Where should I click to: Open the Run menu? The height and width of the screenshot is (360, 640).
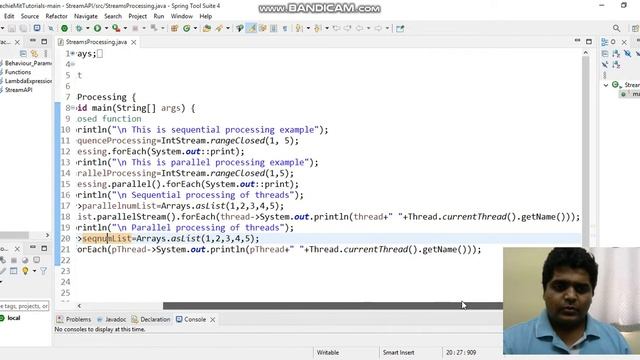pyautogui.click(x=159, y=16)
